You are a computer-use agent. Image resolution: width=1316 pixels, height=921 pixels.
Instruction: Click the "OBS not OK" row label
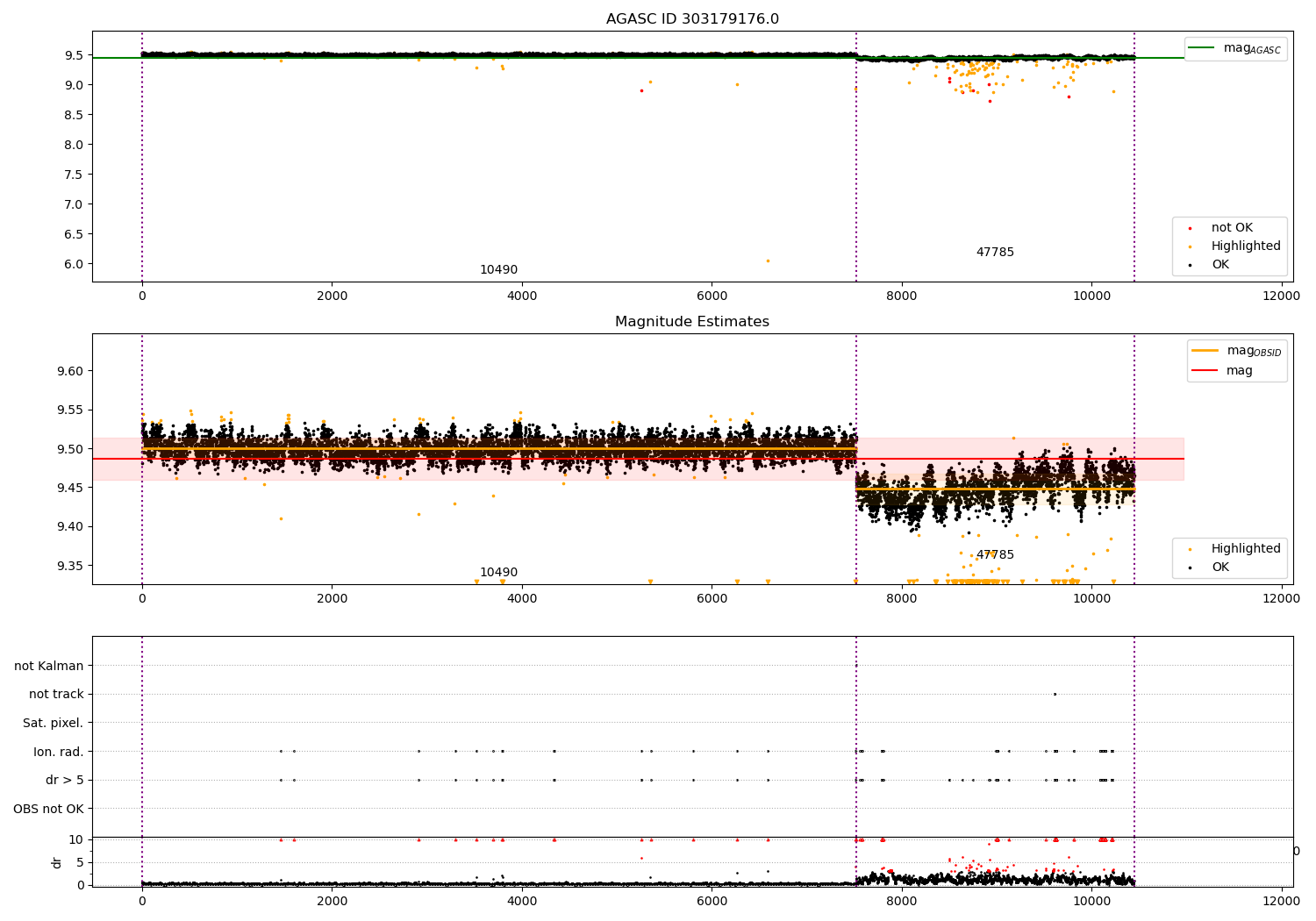[x=49, y=809]
